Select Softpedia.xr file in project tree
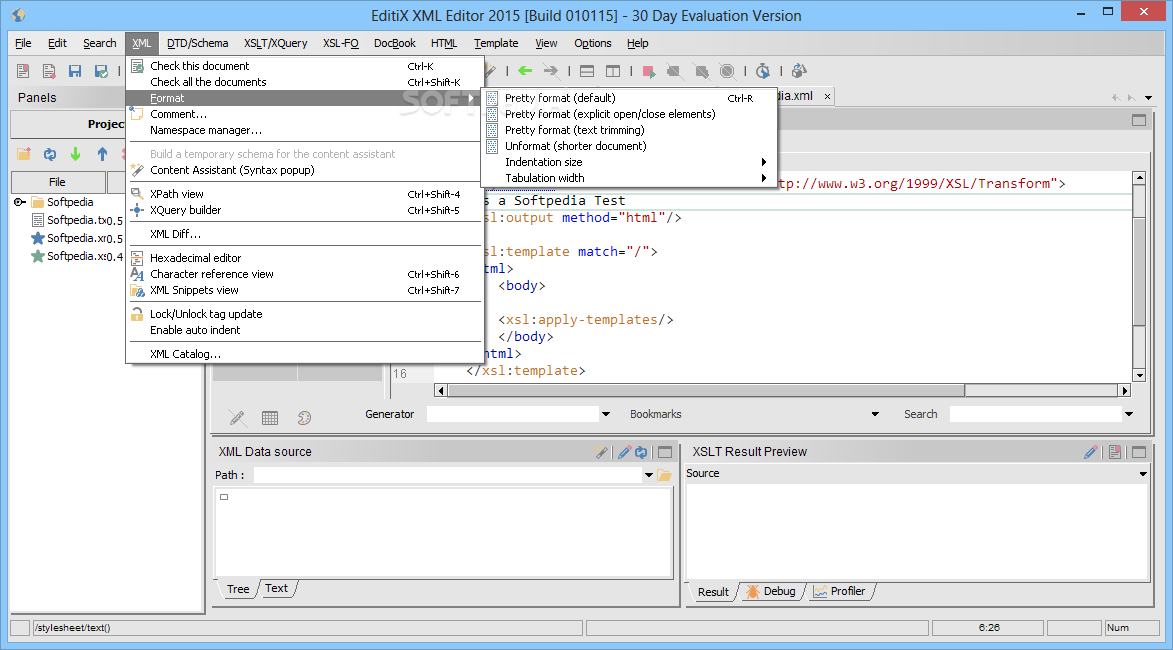 [76, 239]
